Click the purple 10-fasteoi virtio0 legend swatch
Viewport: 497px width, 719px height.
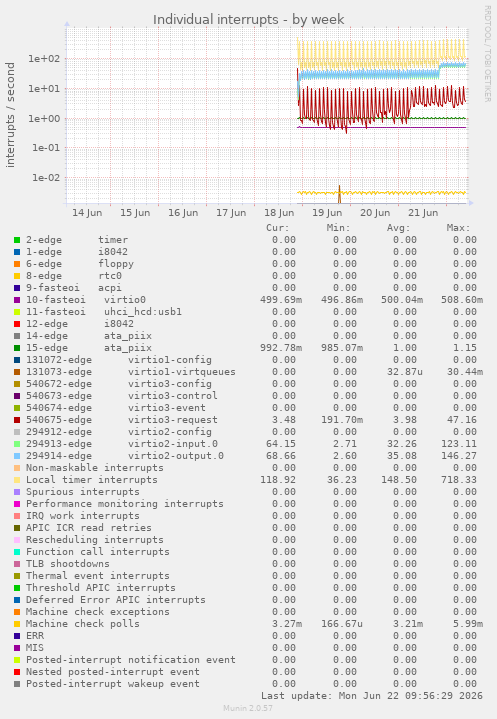(17, 300)
